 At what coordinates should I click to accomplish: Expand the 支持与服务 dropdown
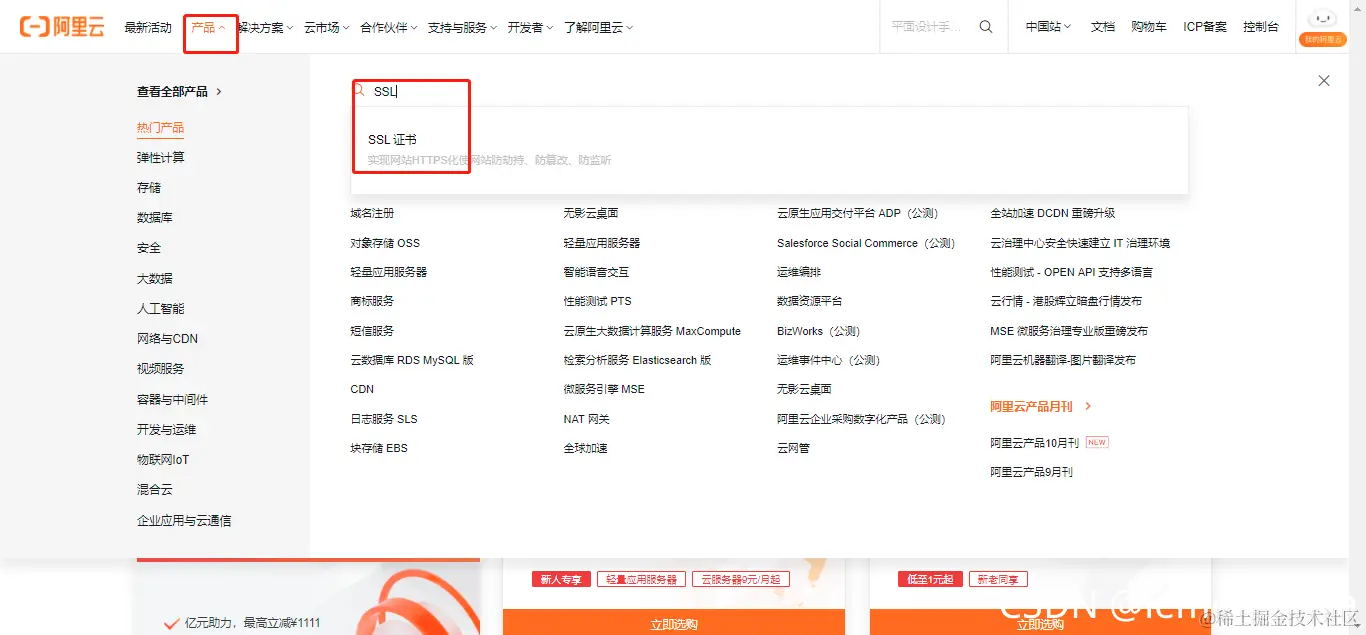[462, 27]
